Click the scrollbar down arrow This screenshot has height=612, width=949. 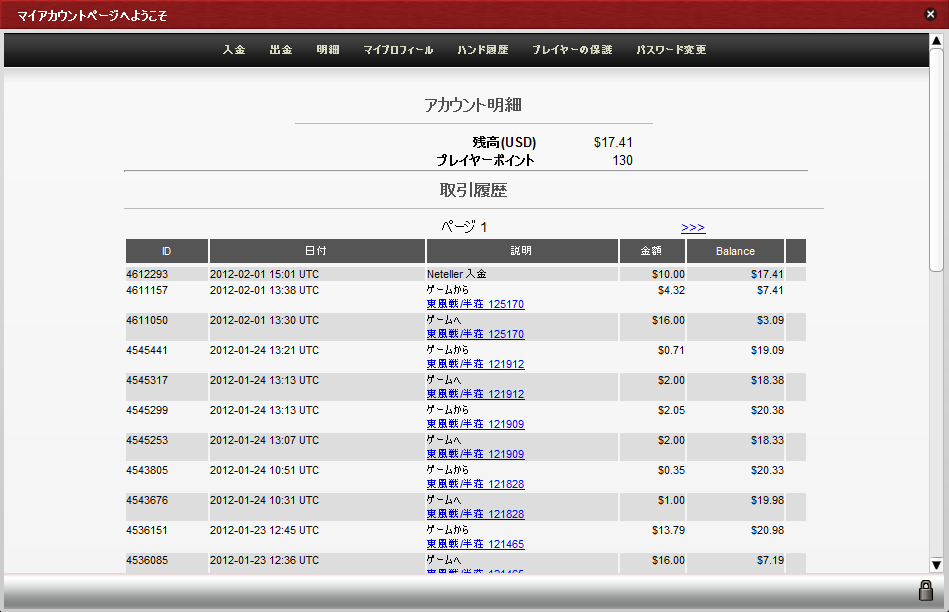pos(936,564)
